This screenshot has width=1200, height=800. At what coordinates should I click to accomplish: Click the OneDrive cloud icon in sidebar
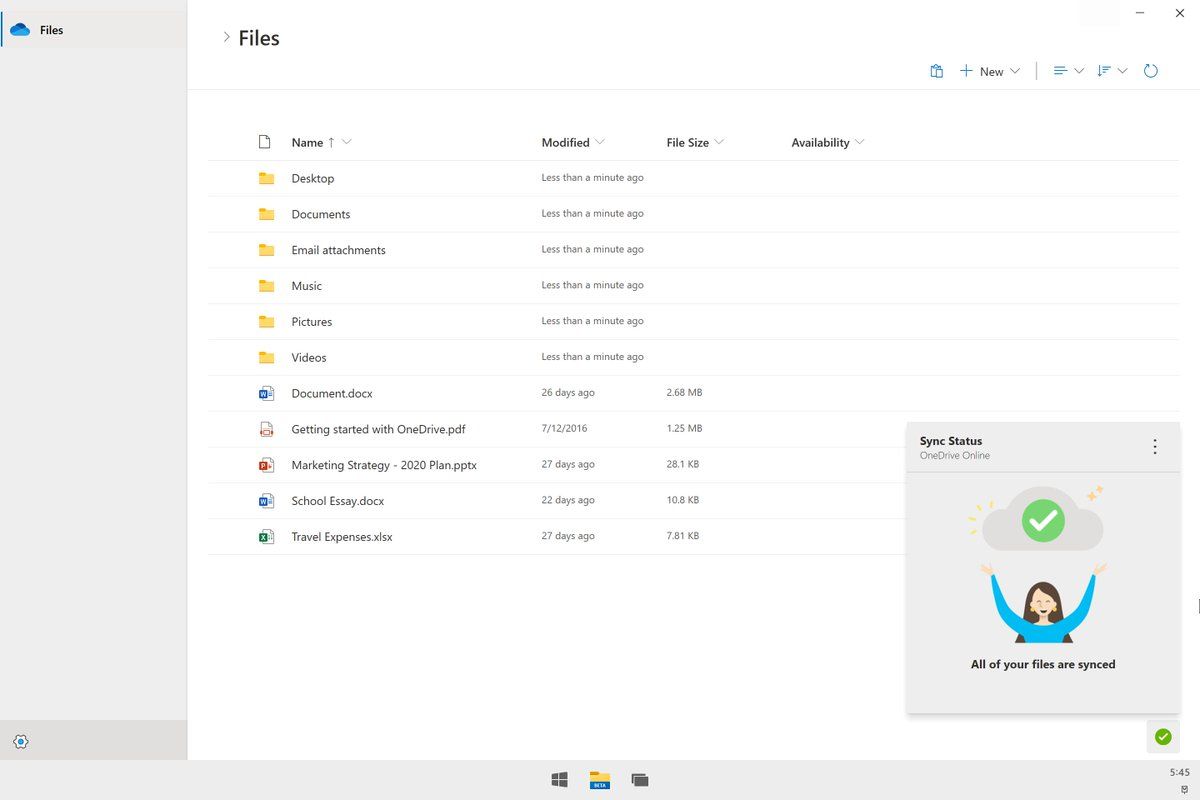[20, 30]
